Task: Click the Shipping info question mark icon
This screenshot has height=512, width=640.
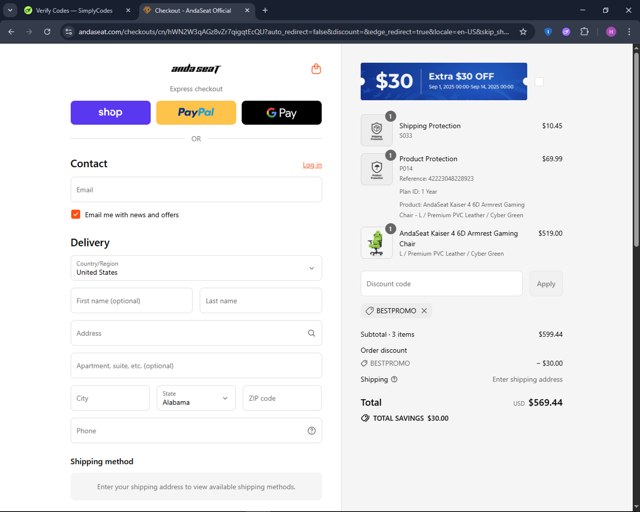Action: [394, 379]
